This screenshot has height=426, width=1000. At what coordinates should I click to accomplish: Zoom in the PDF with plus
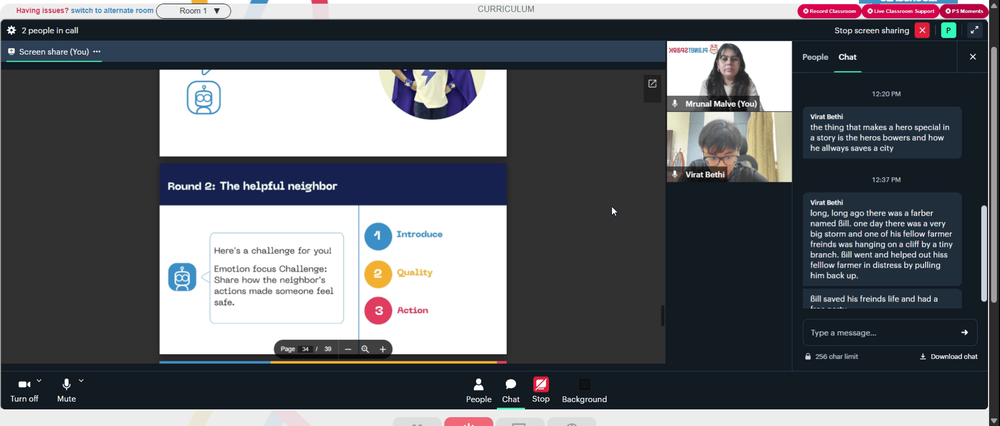383,349
